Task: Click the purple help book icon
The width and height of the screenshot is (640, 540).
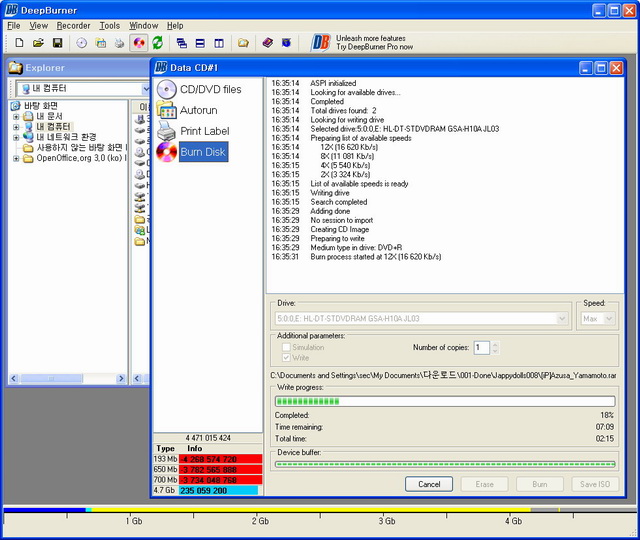Action: 268,42
